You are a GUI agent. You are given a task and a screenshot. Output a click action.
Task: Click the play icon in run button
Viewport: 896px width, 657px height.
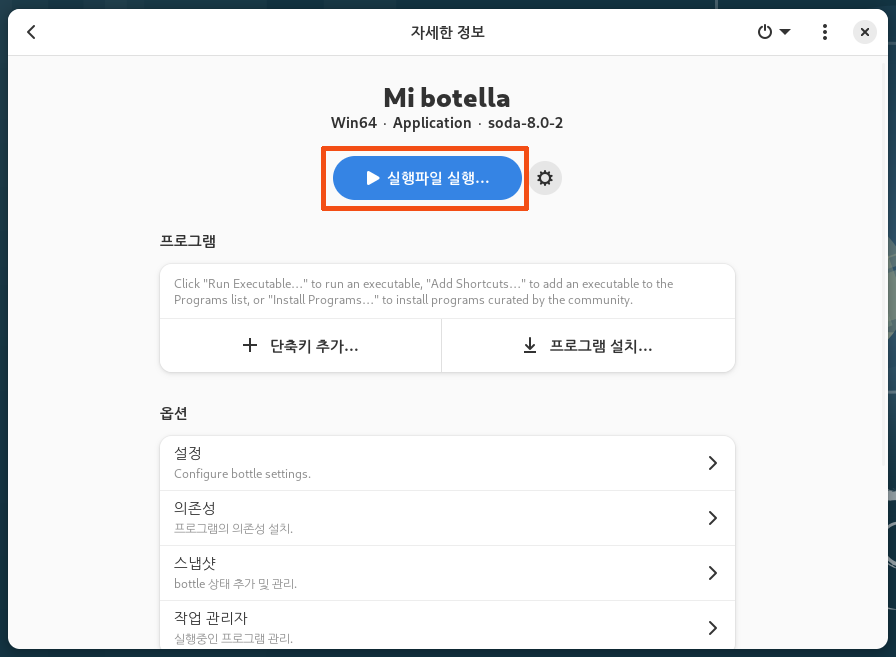[x=373, y=178]
